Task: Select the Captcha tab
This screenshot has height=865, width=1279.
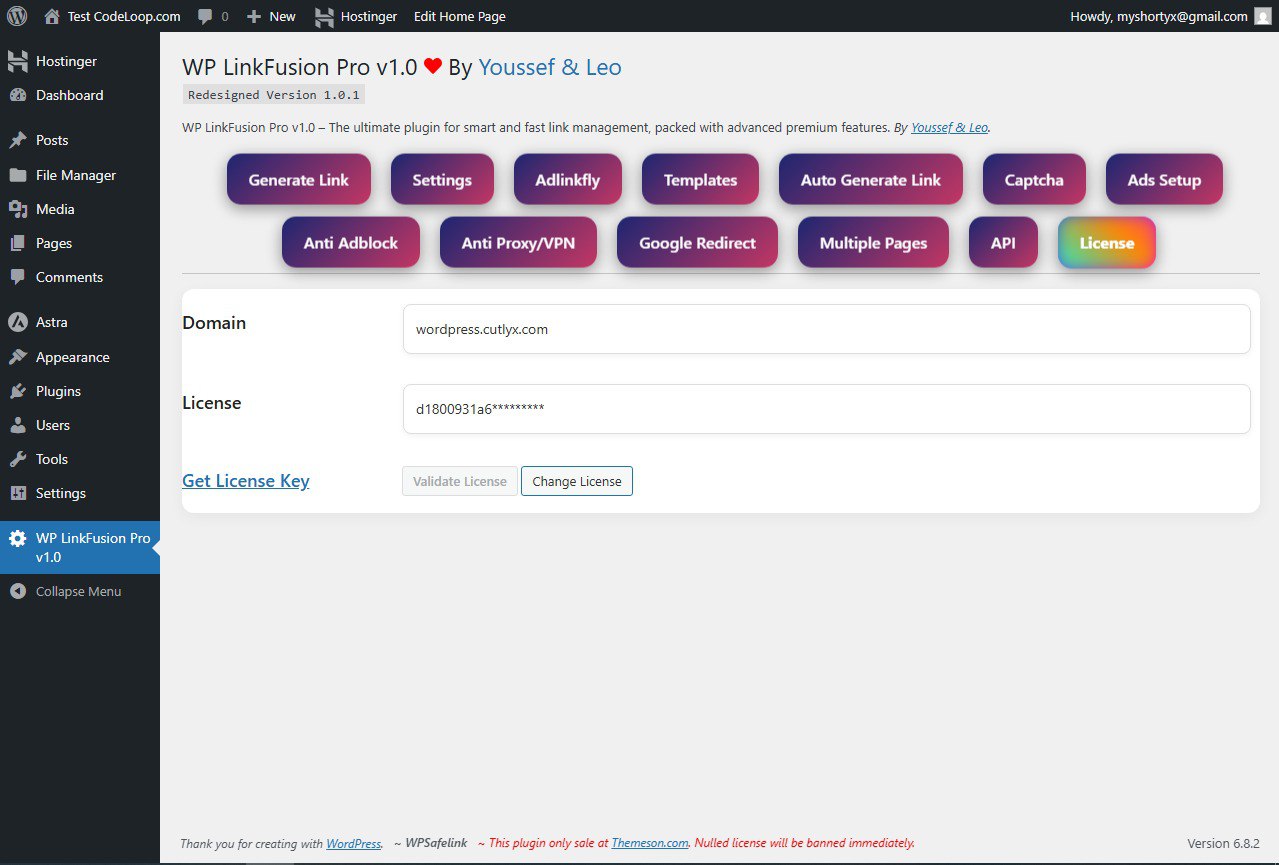Action: (x=1034, y=179)
